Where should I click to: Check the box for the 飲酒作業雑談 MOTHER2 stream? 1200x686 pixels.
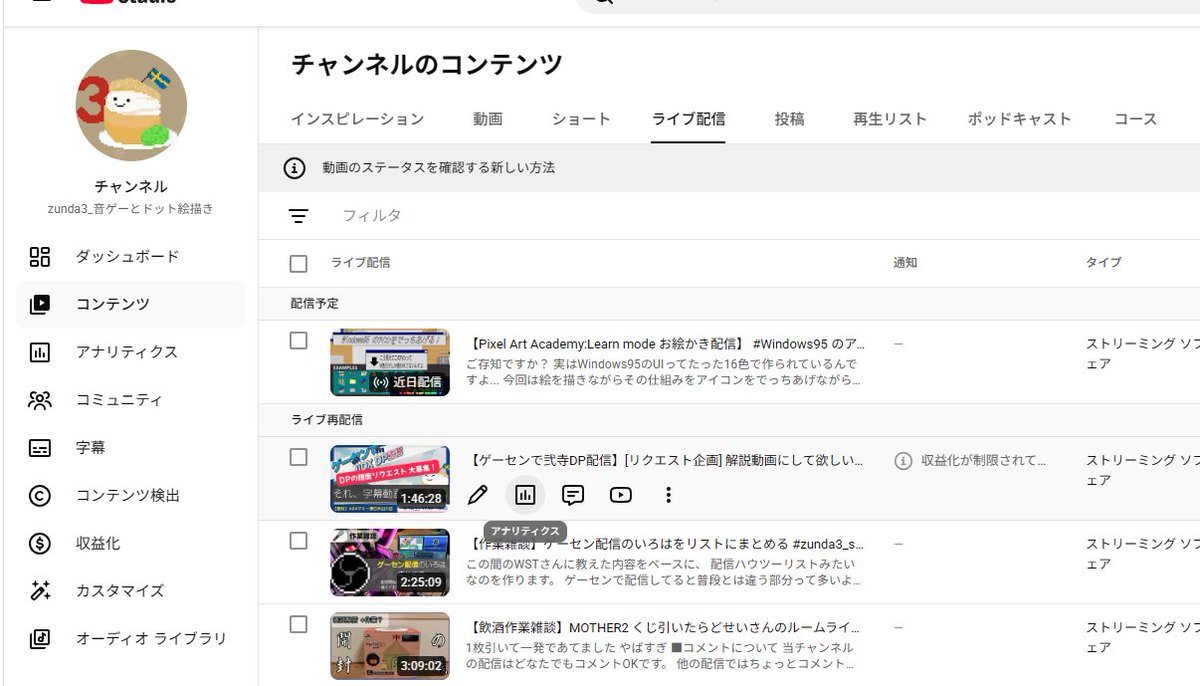(298, 624)
